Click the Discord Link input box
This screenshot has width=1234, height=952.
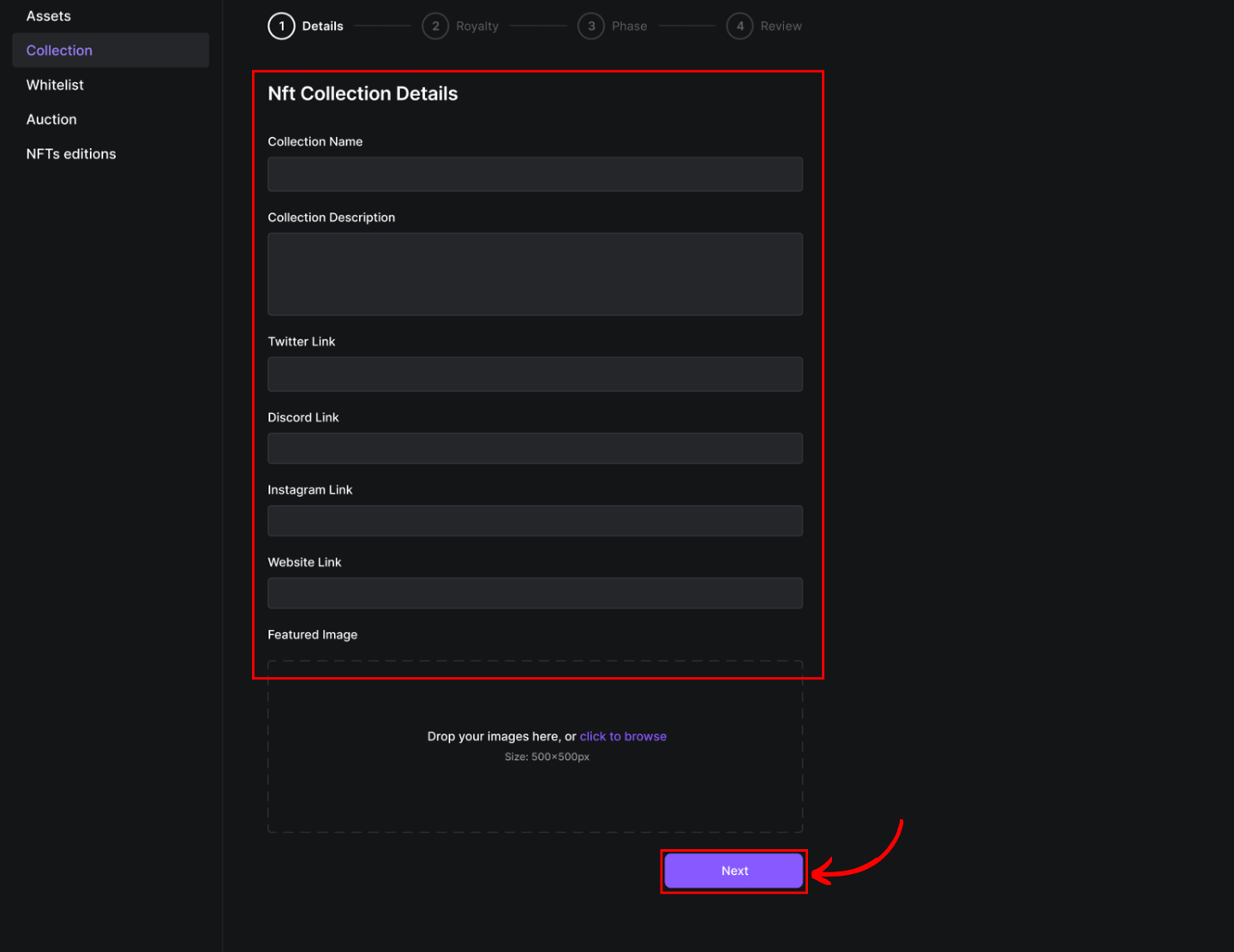click(x=535, y=448)
